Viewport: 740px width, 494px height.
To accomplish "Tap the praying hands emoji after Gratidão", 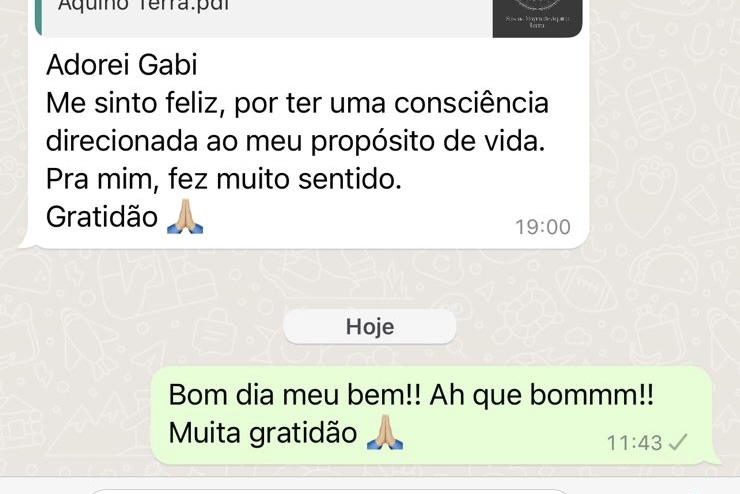I will [x=185, y=217].
